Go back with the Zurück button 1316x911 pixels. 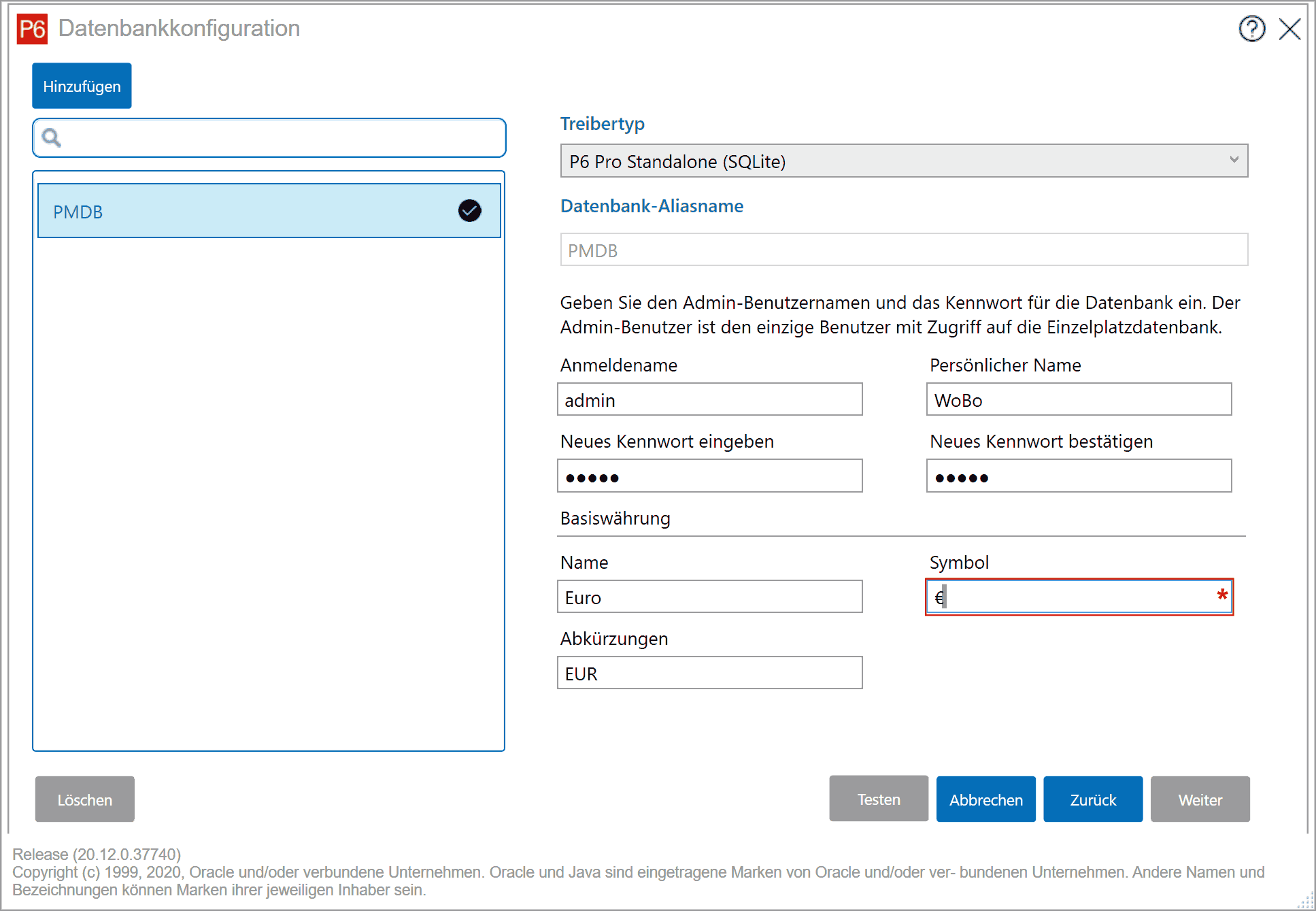click(x=1092, y=799)
